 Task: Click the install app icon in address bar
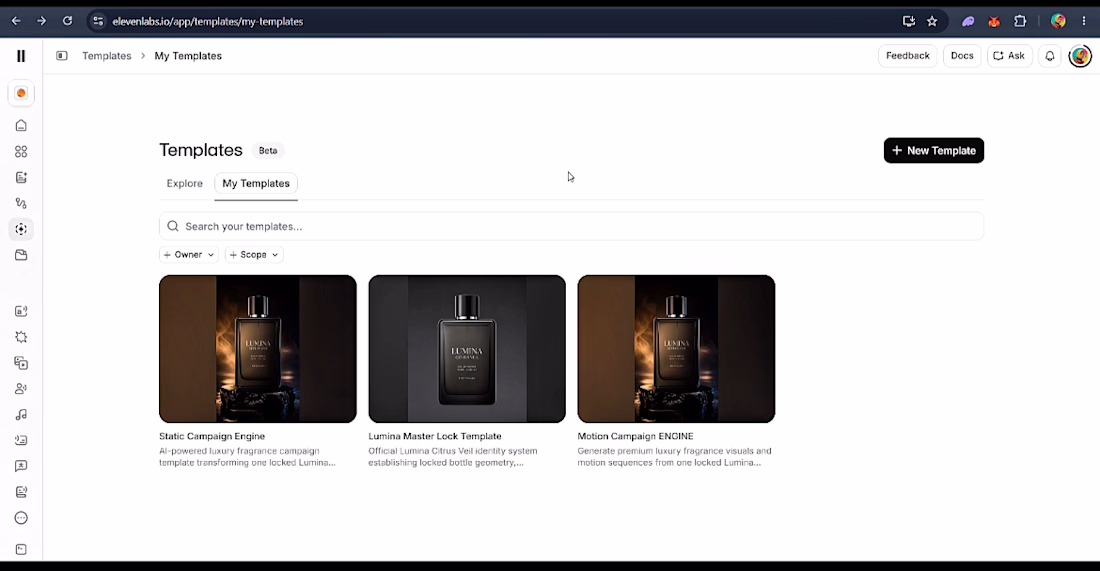(908, 21)
